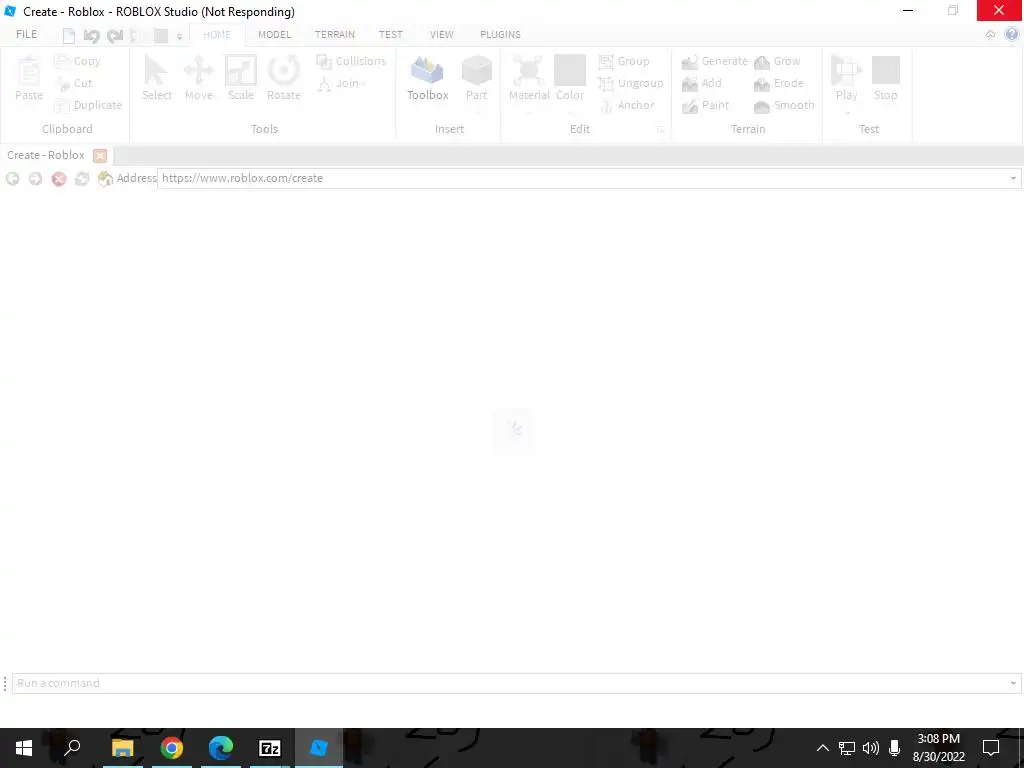
Task: Open Microsoft Edge from the taskbar
Action: tap(221, 748)
